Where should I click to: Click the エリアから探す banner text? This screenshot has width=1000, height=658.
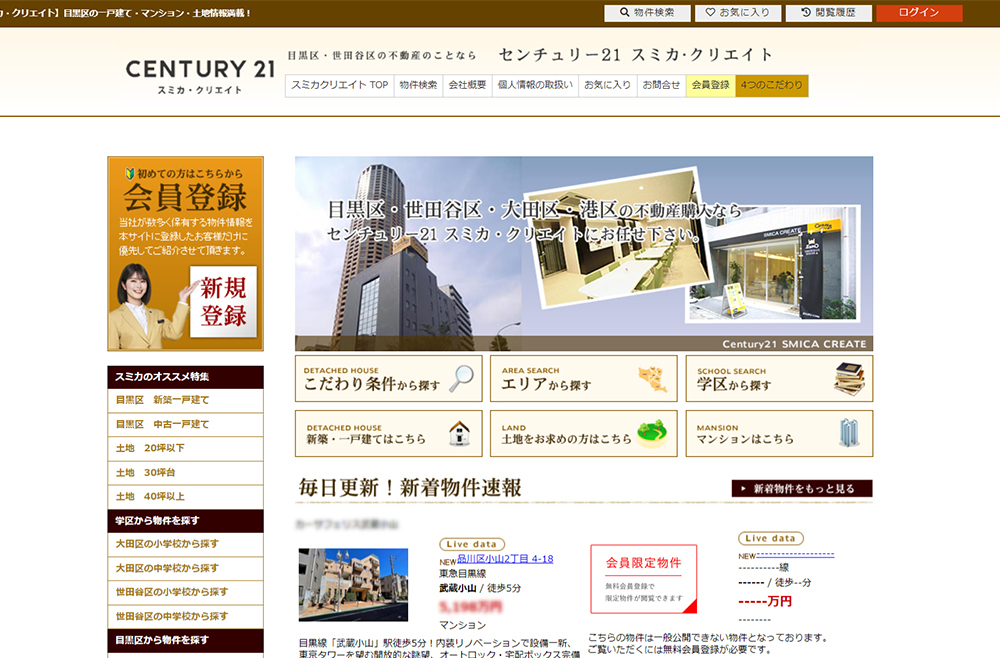pyautogui.click(x=546, y=384)
